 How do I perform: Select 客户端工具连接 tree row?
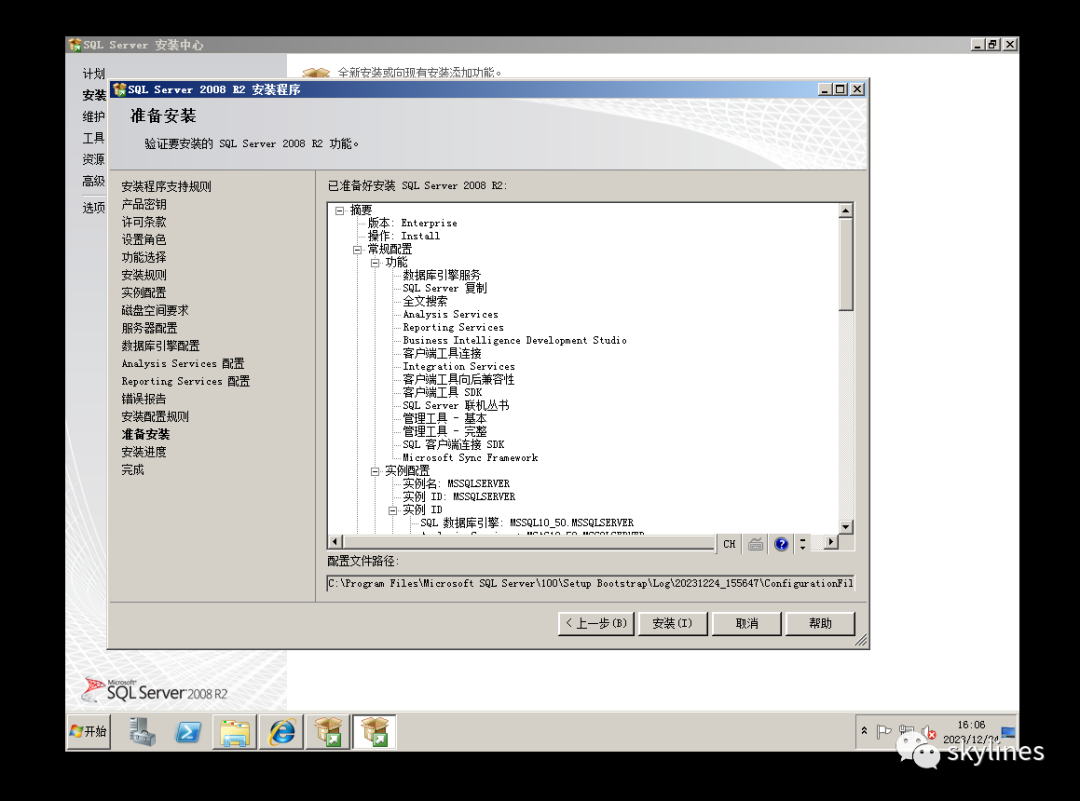coord(442,353)
